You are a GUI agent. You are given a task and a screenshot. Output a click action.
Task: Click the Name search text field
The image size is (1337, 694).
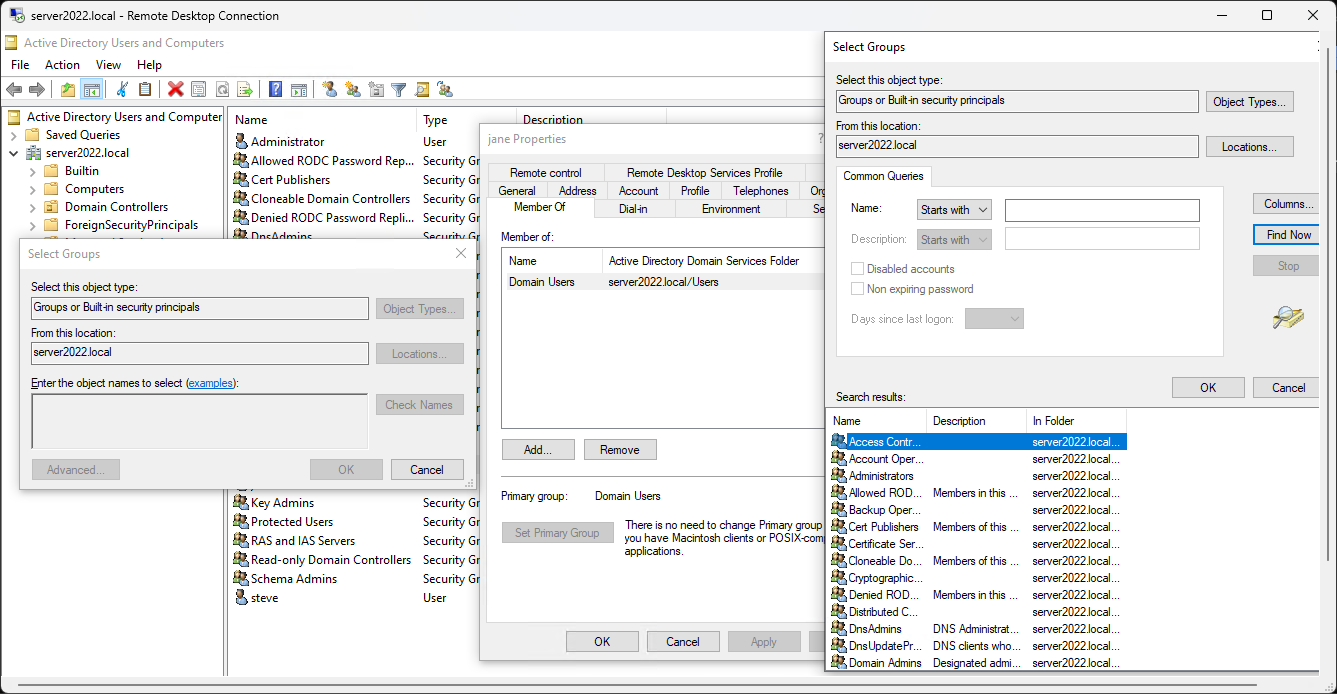point(1101,210)
